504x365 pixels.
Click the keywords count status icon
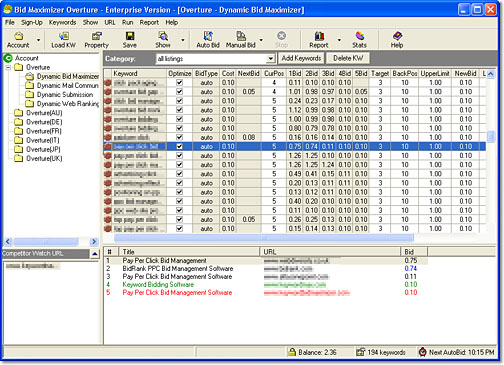click(360, 352)
